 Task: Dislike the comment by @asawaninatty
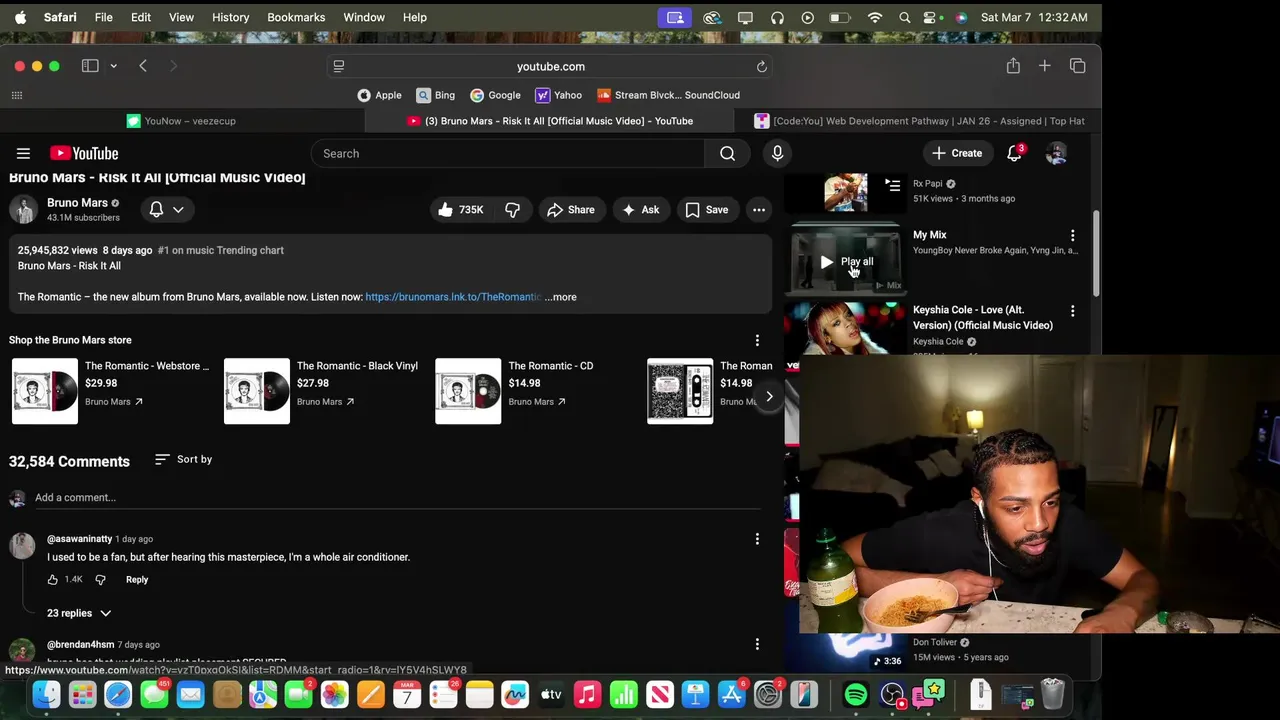pos(100,580)
